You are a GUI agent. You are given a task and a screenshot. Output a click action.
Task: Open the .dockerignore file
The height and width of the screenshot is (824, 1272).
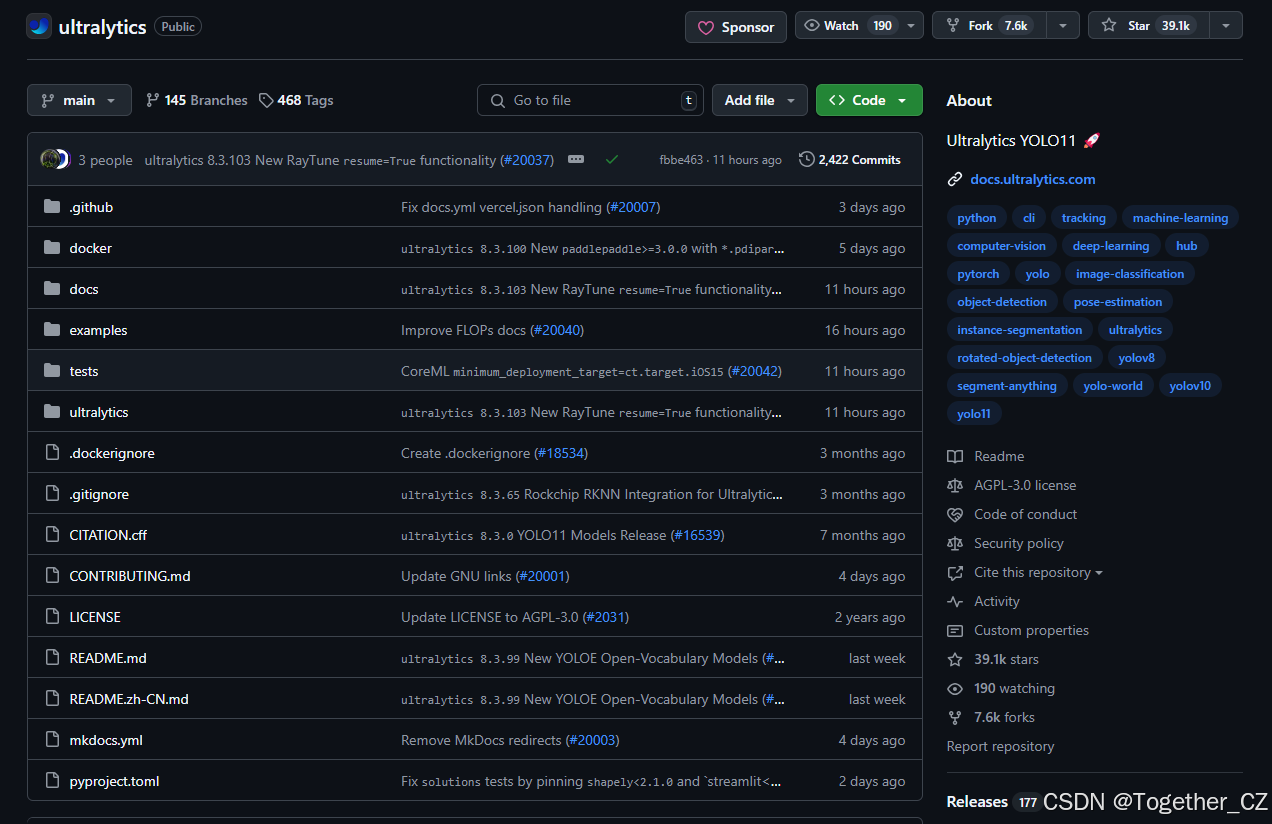(112, 453)
